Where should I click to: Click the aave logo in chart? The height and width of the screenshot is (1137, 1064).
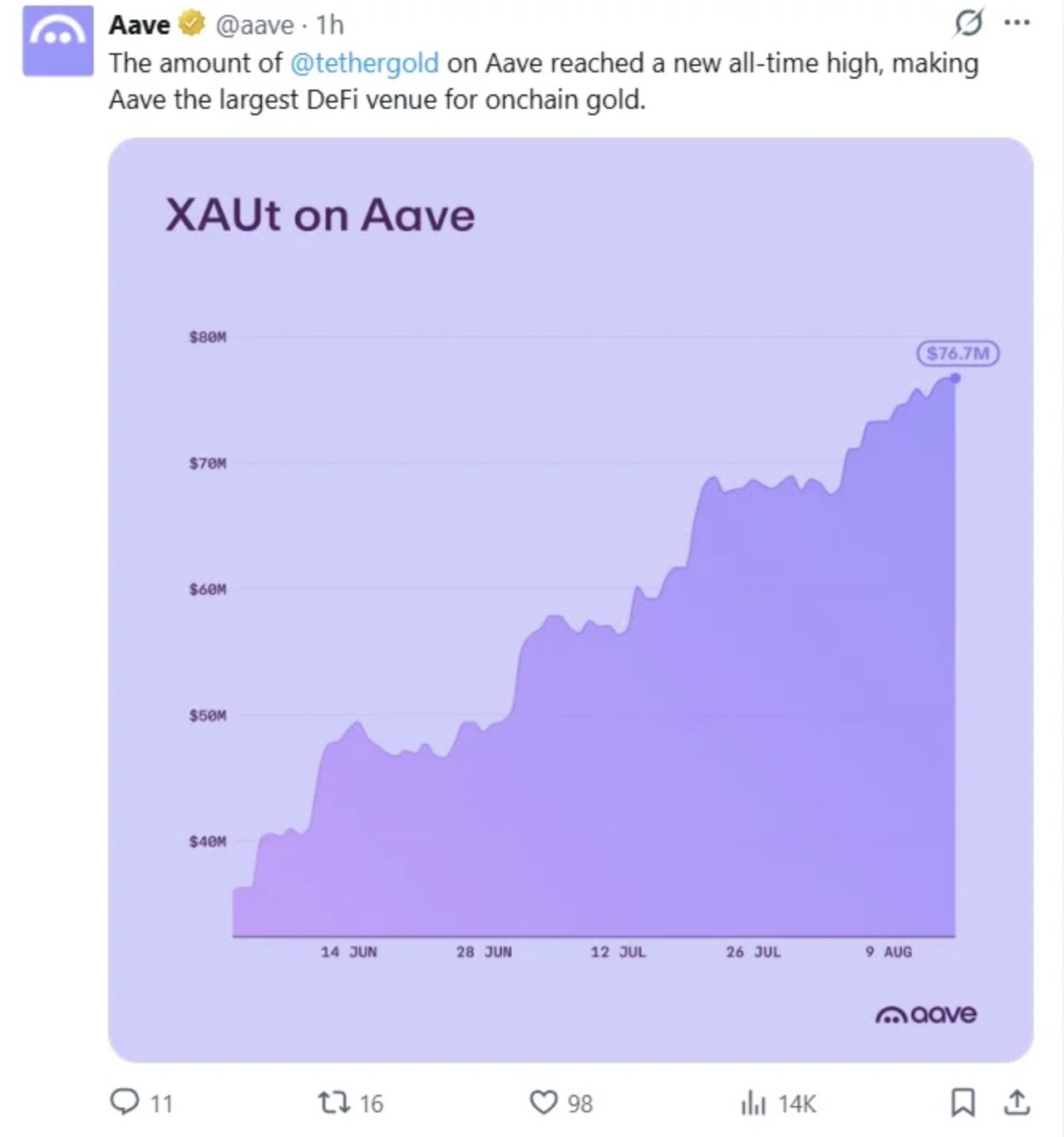coord(926,1014)
